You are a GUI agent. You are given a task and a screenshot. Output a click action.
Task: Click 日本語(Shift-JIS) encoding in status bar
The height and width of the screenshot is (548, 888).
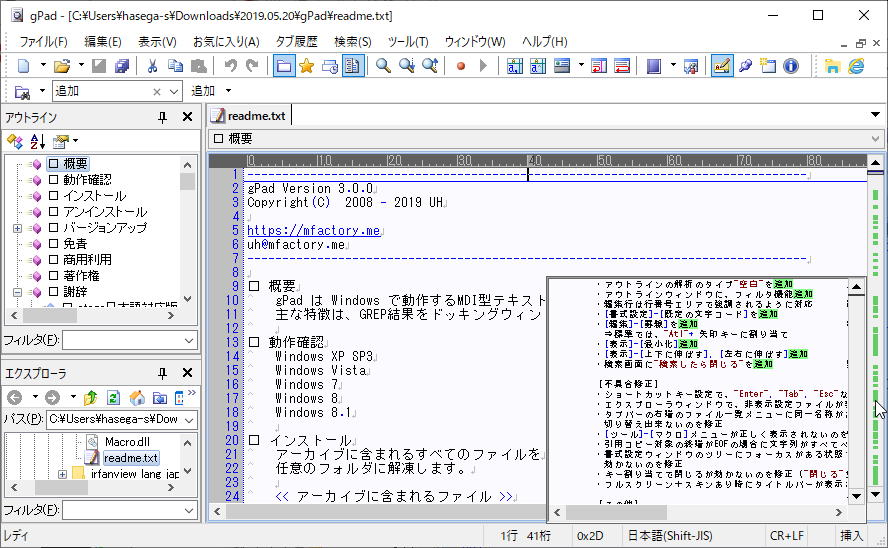670,536
